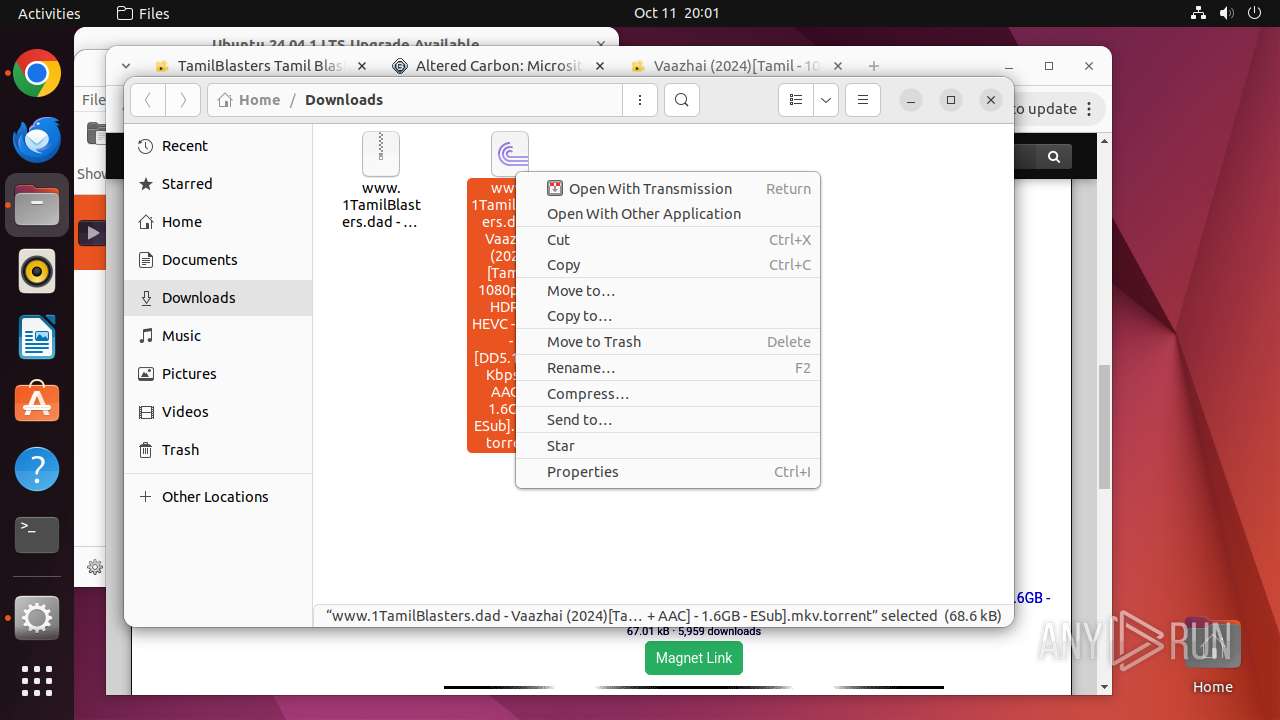Open Properties from context menu
The image size is (1280, 720).
tap(668, 472)
